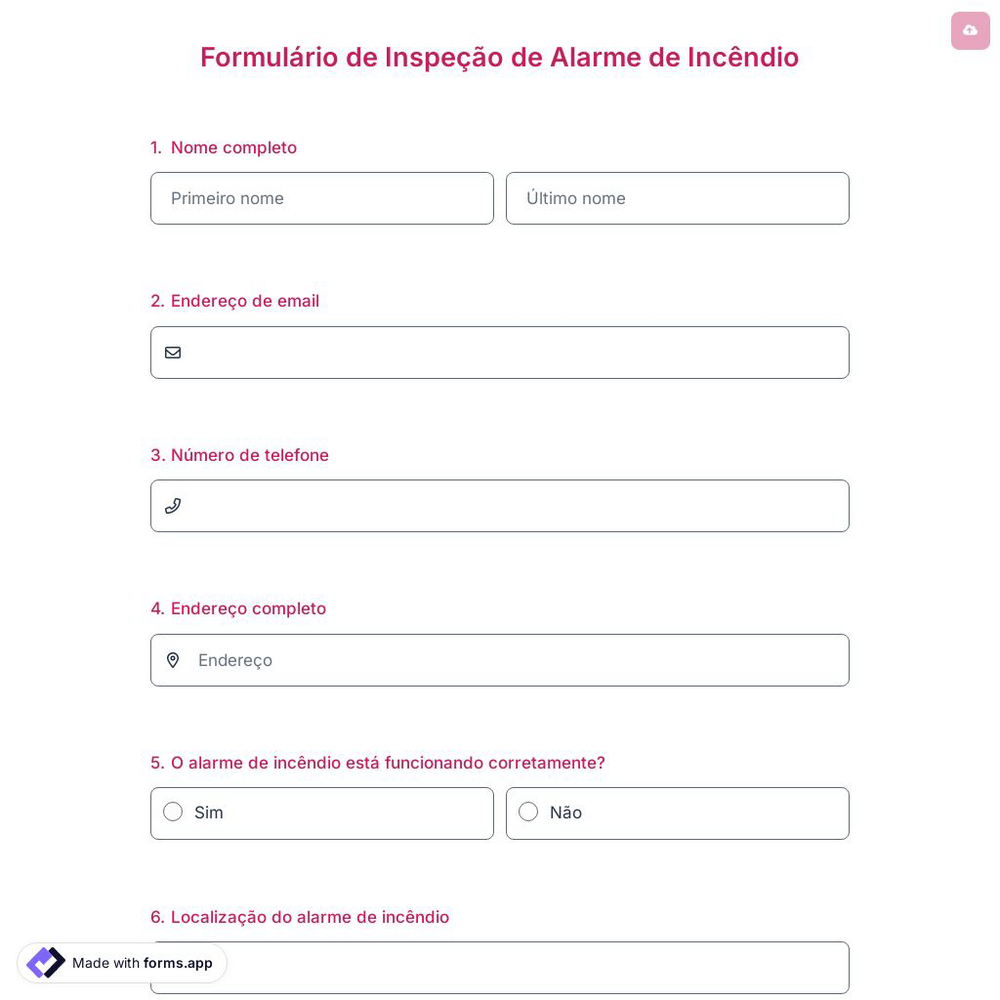Click the form title heading
This screenshot has width=1000, height=1000.
pos(500,57)
